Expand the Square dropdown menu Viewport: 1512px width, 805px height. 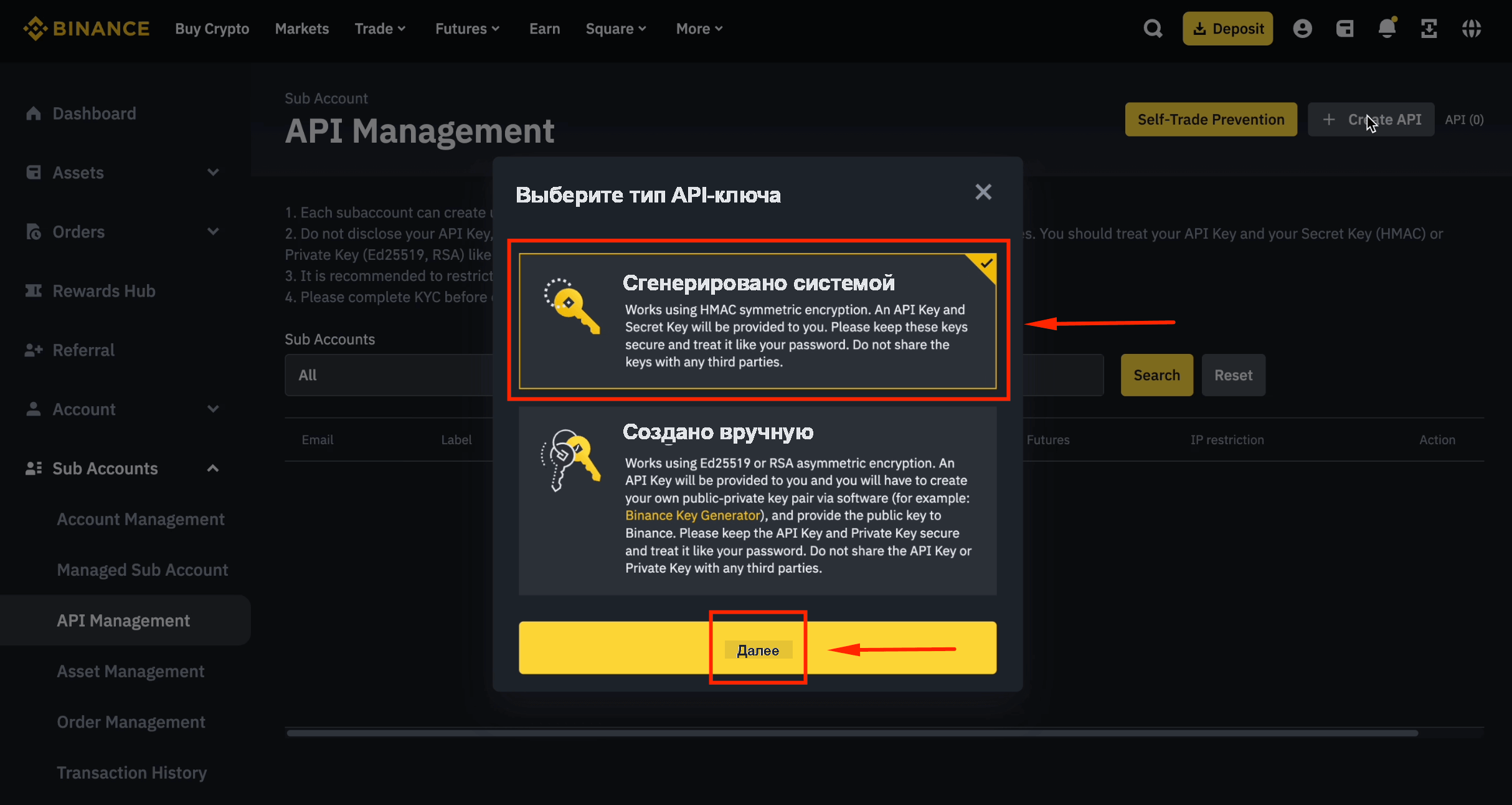(617, 29)
